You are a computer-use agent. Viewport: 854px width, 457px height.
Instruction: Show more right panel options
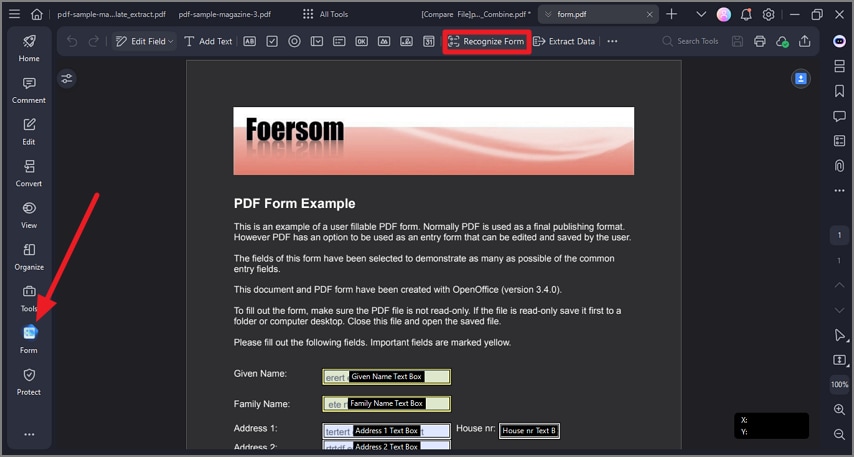click(839, 191)
